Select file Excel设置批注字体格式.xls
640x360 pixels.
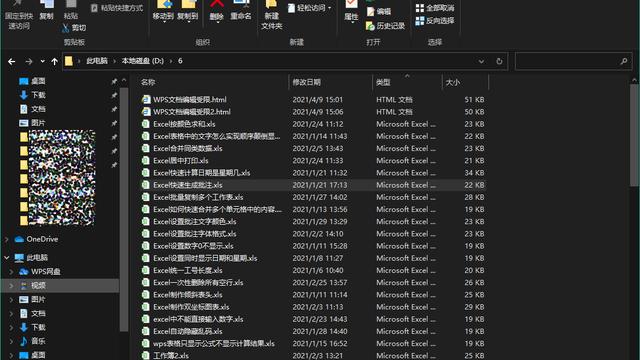(313, 234)
